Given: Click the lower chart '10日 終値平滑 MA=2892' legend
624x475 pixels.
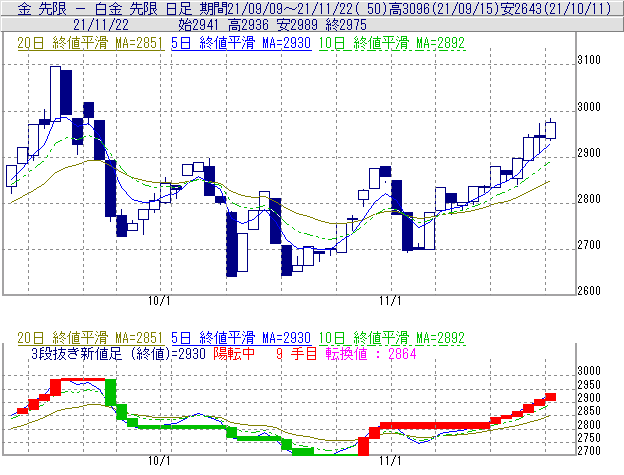Looking at the screenshot, I should [x=392, y=338].
